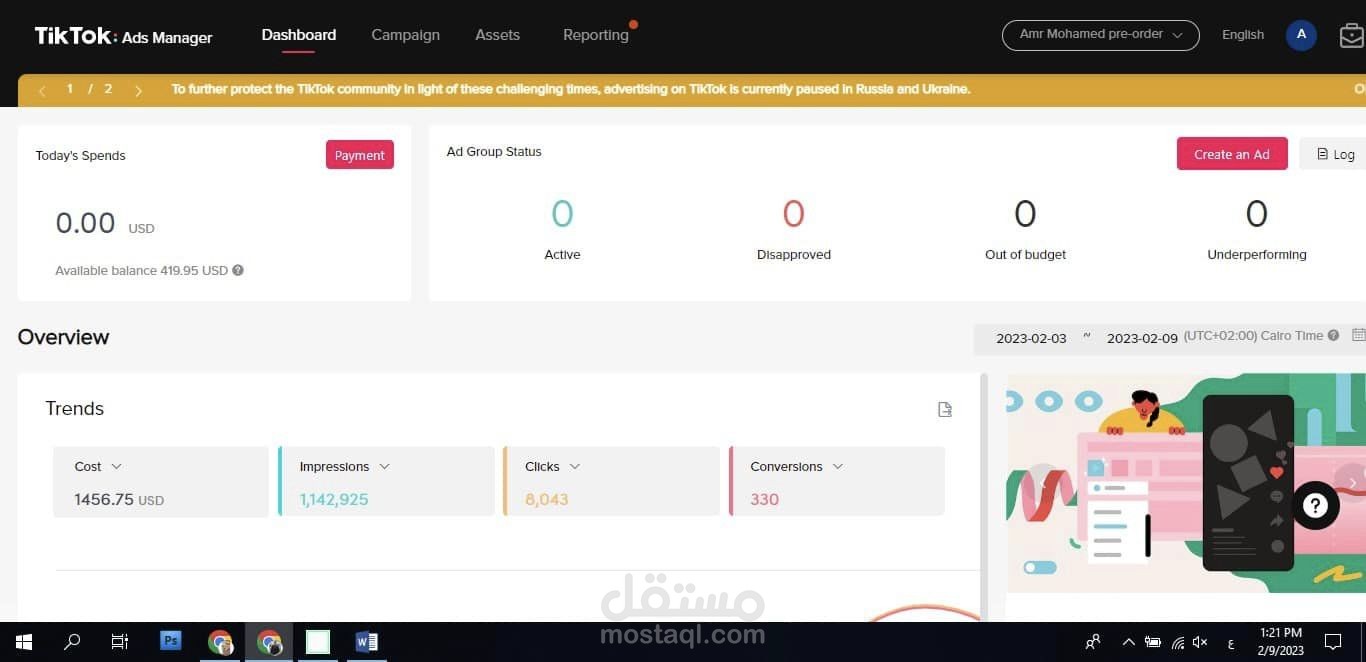Click the muted volume tray icon
The width and height of the screenshot is (1366, 662).
coord(1200,642)
